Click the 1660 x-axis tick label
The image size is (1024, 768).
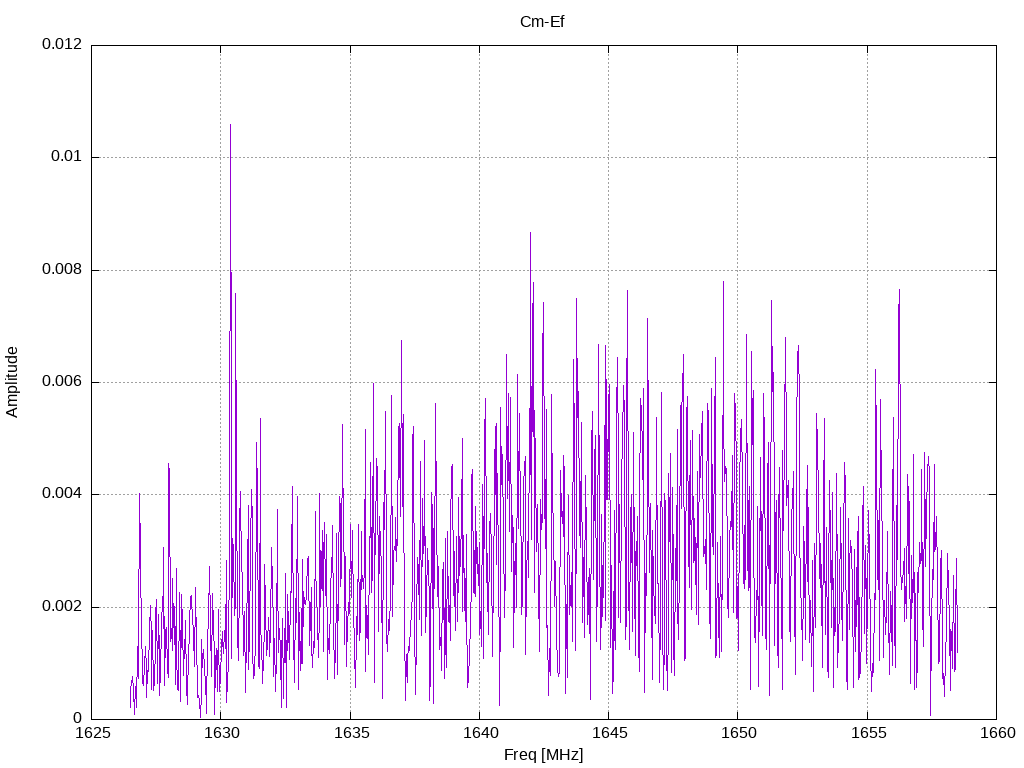point(997,733)
